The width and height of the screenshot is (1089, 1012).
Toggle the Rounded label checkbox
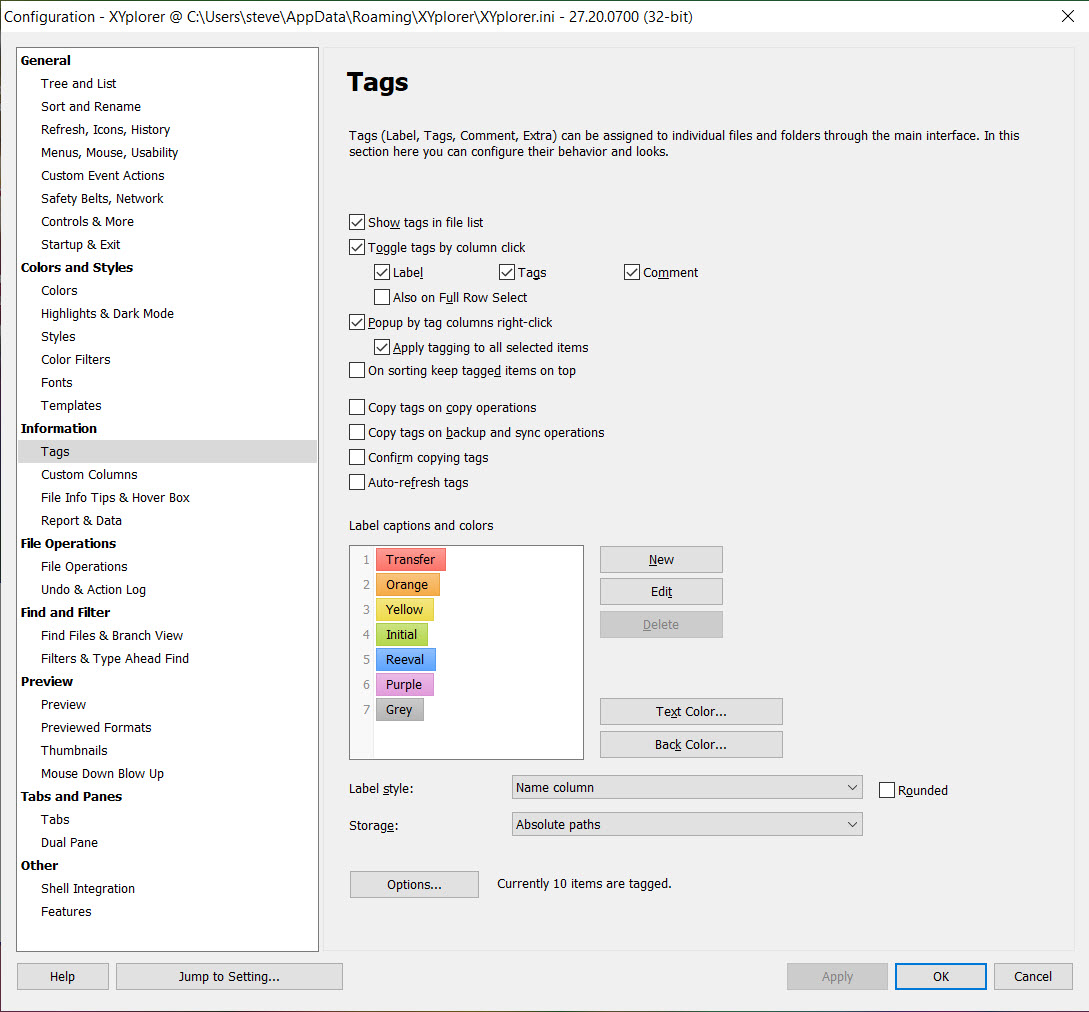pos(887,790)
